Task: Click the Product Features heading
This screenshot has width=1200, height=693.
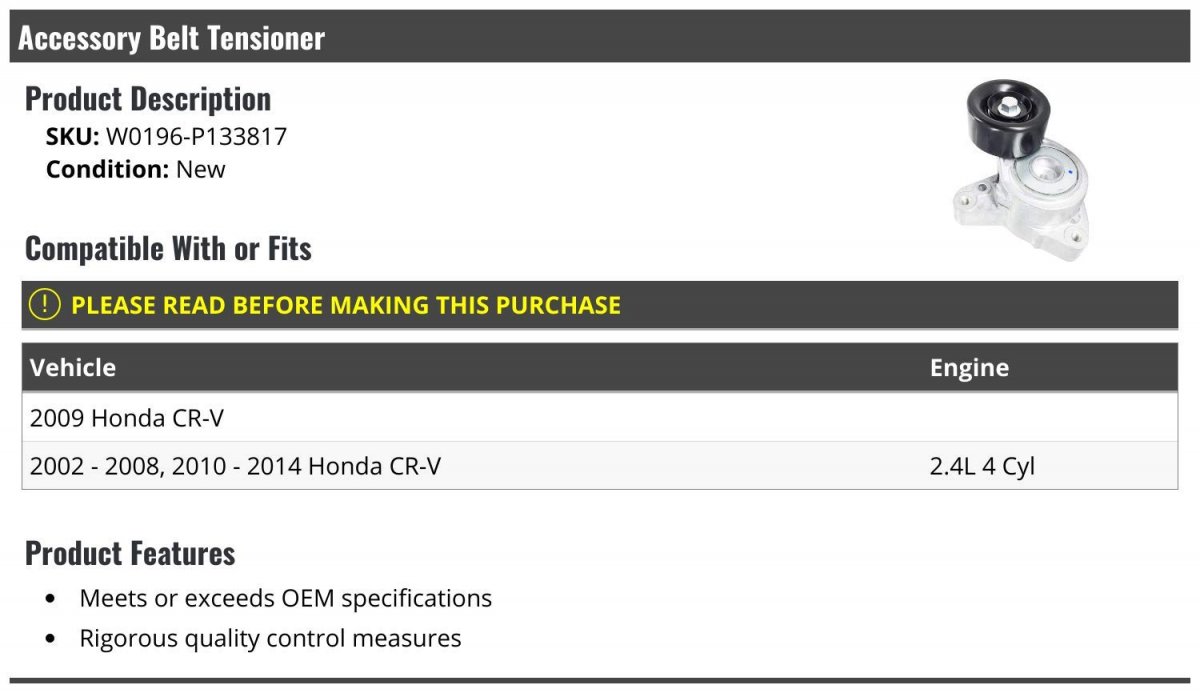Action: pos(130,552)
